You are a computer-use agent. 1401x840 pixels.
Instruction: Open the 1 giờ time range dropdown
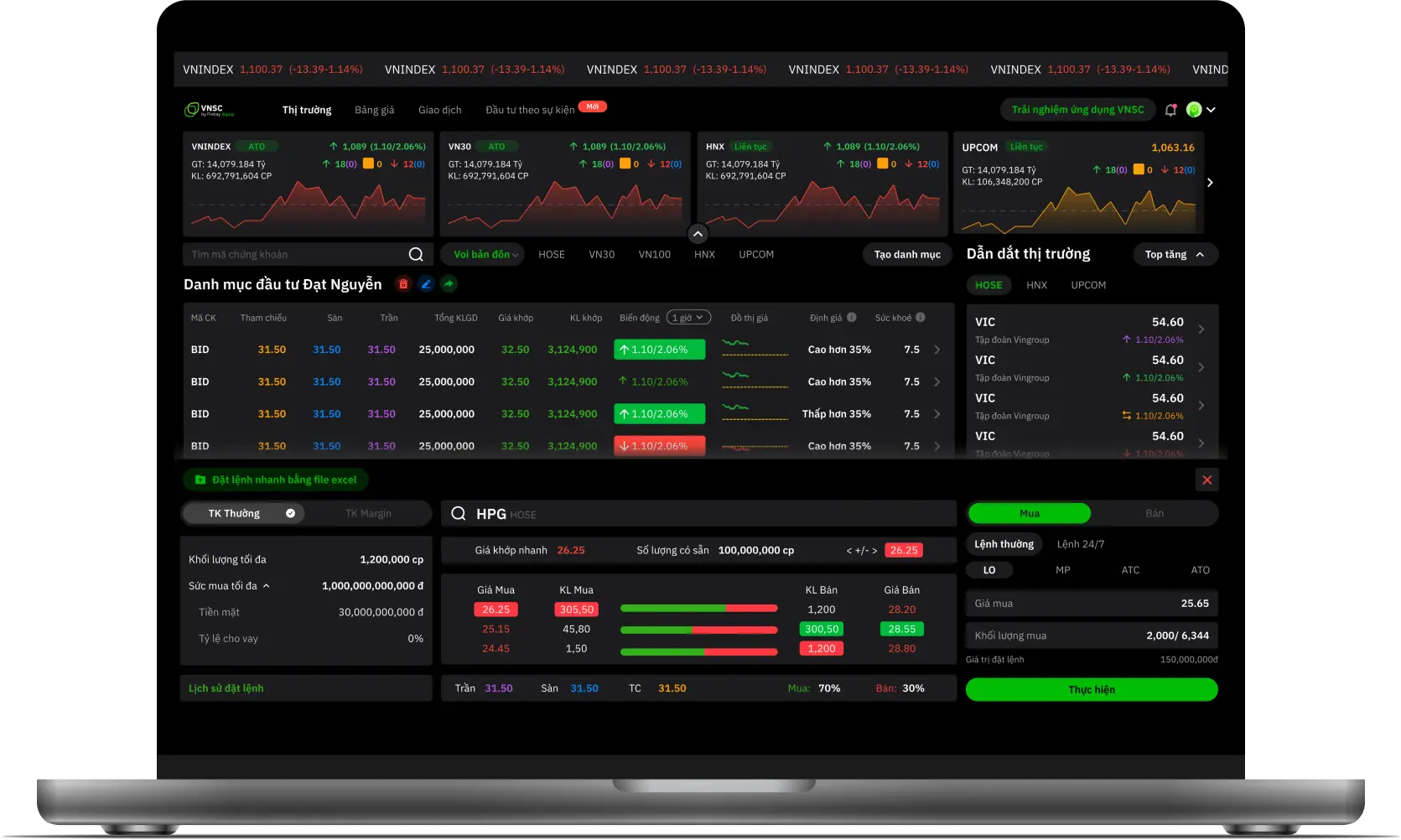688,318
